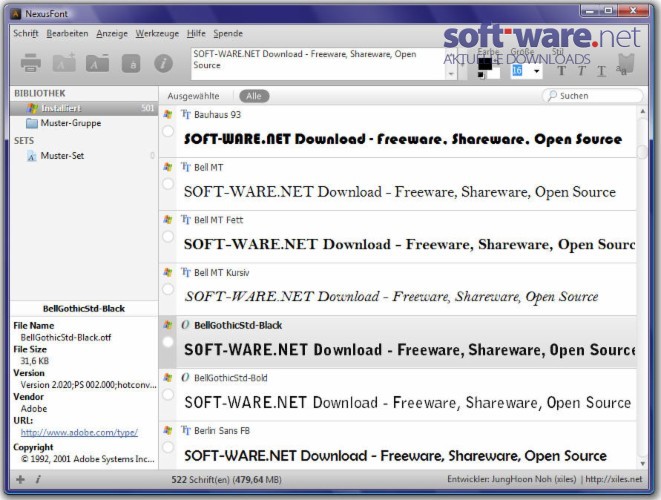Toggle underline style T button
Screen dimensions: 661x500
click(602, 71)
